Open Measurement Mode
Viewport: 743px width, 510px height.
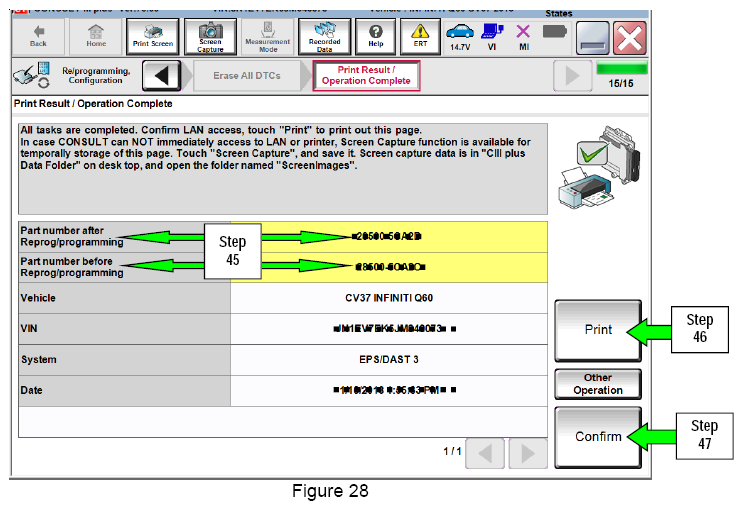268,36
